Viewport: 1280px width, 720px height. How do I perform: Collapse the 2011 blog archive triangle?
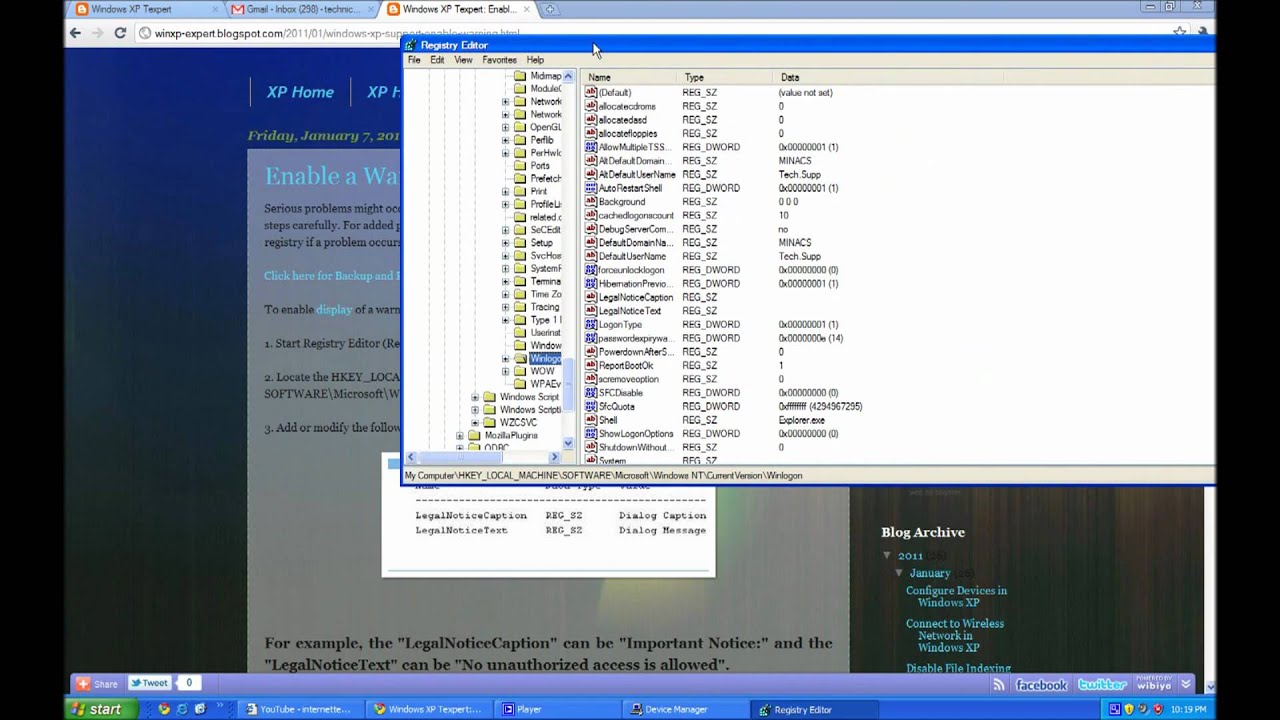click(x=887, y=556)
